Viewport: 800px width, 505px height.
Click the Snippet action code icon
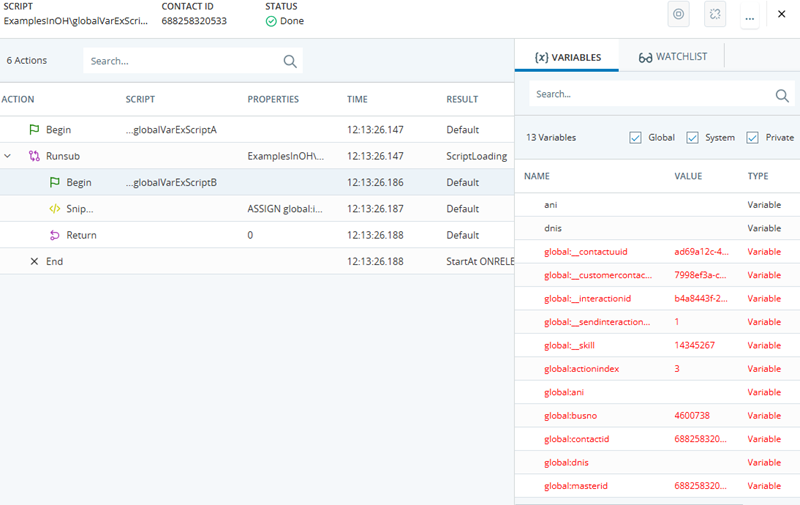coord(55,209)
